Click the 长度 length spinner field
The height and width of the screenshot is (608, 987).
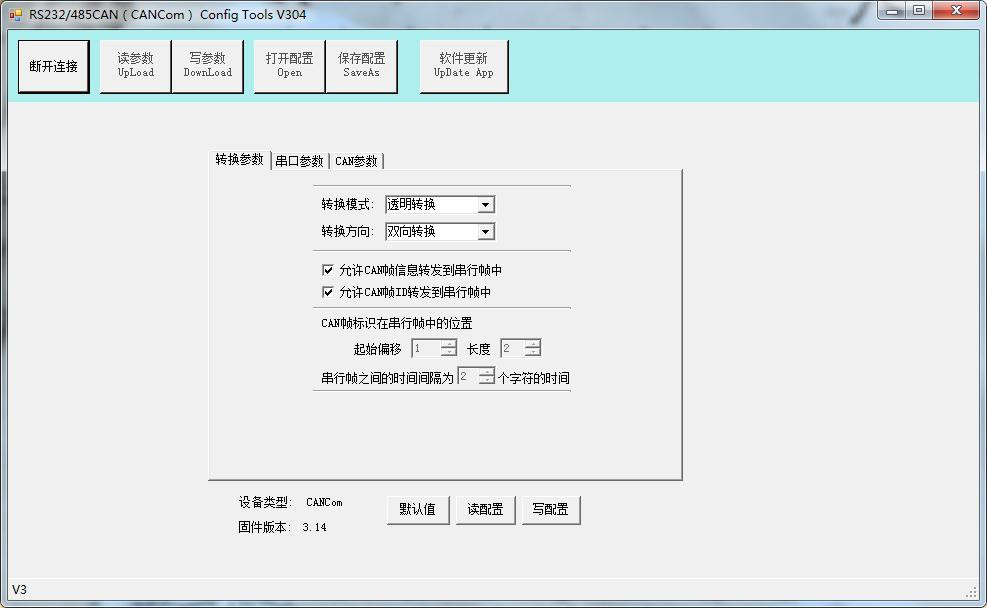coord(513,349)
